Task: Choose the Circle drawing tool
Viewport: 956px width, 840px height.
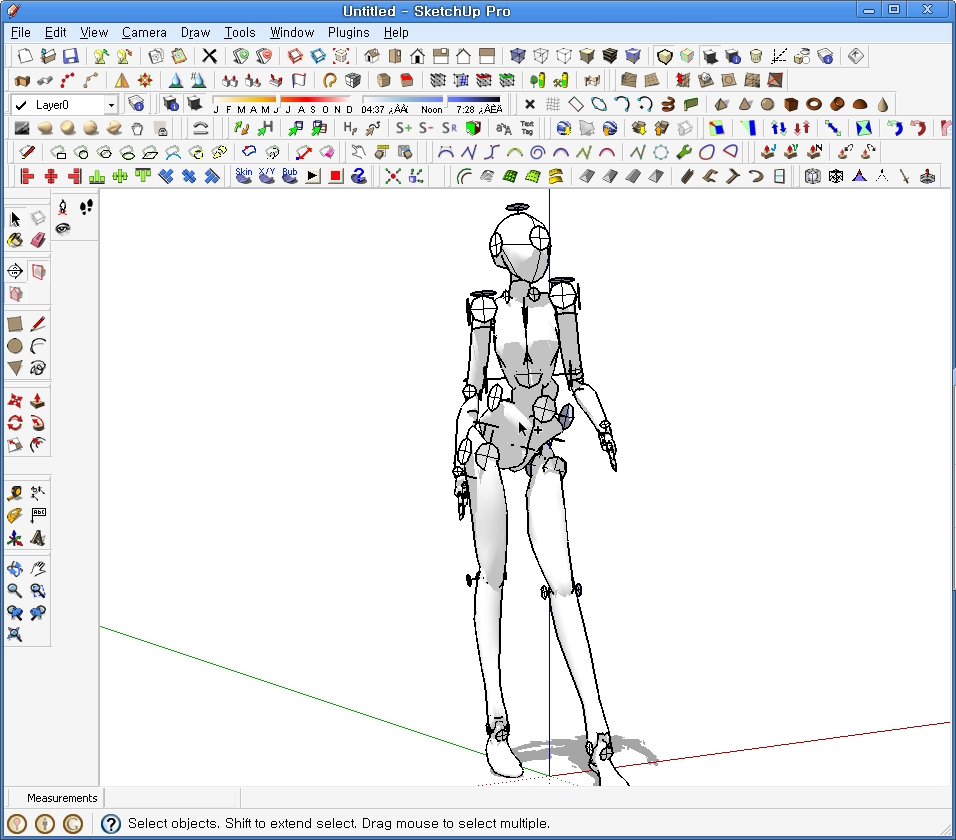Action: click(15, 346)
